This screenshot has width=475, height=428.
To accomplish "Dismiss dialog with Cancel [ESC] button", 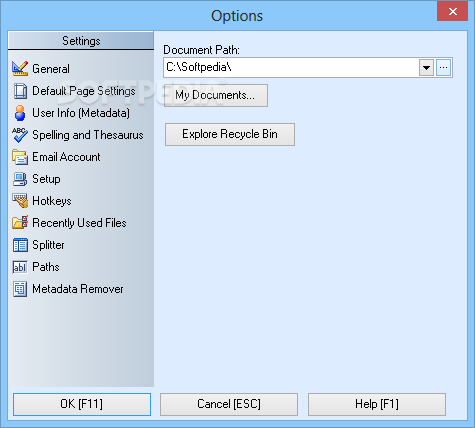I will point(229,404).
